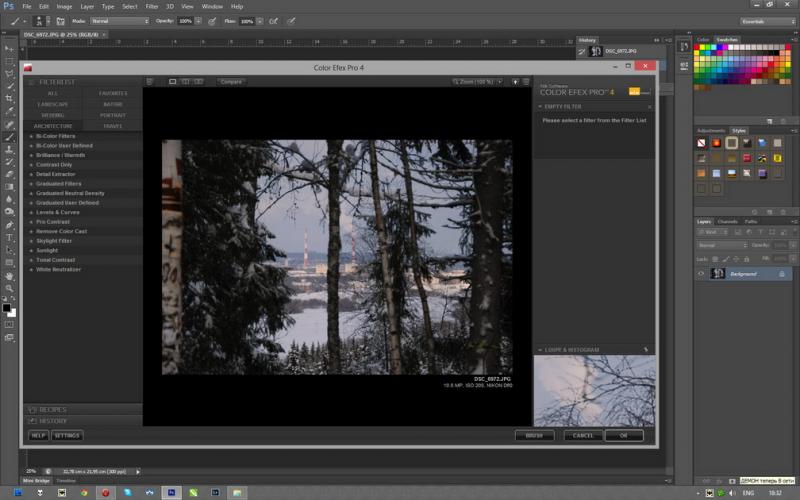This screenshot has width=800, height=500.
Task: Toggle visibility of Background layer
Action: tap(701, 274)
